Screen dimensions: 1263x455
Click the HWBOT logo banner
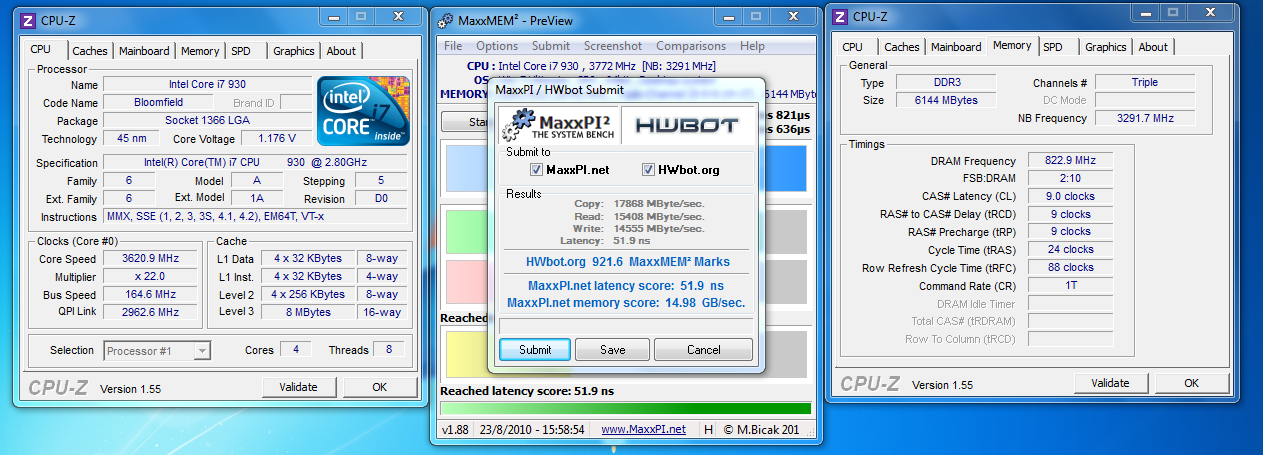(688, 124)
